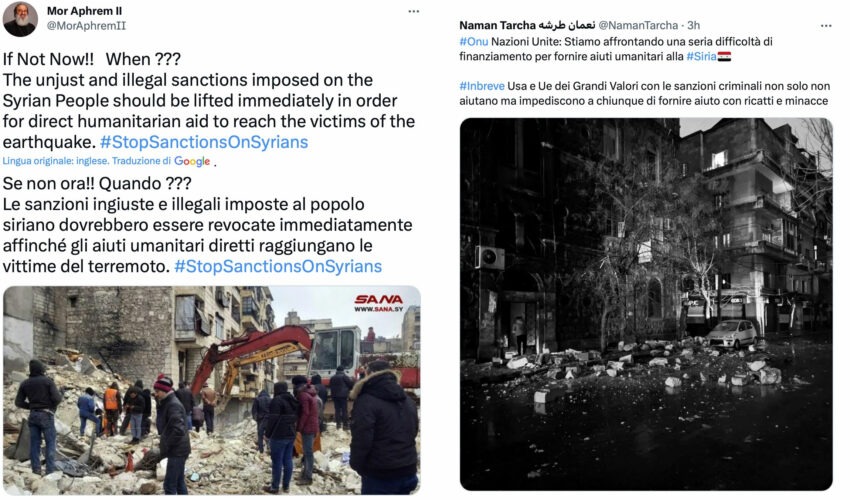Click the Syrian flag emoji
The height and width of the screenshot is (500, 850).
pyautogui.click(x=724, y=56)
